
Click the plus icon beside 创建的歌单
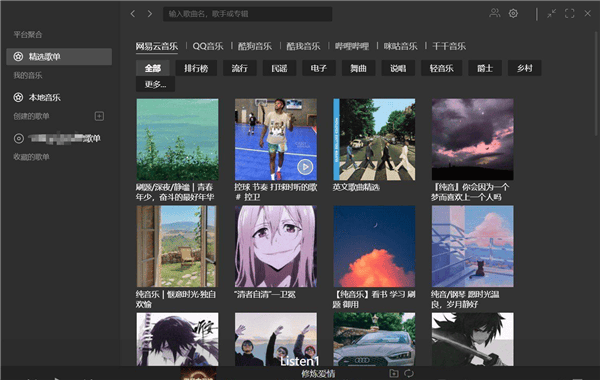[99, 116]
